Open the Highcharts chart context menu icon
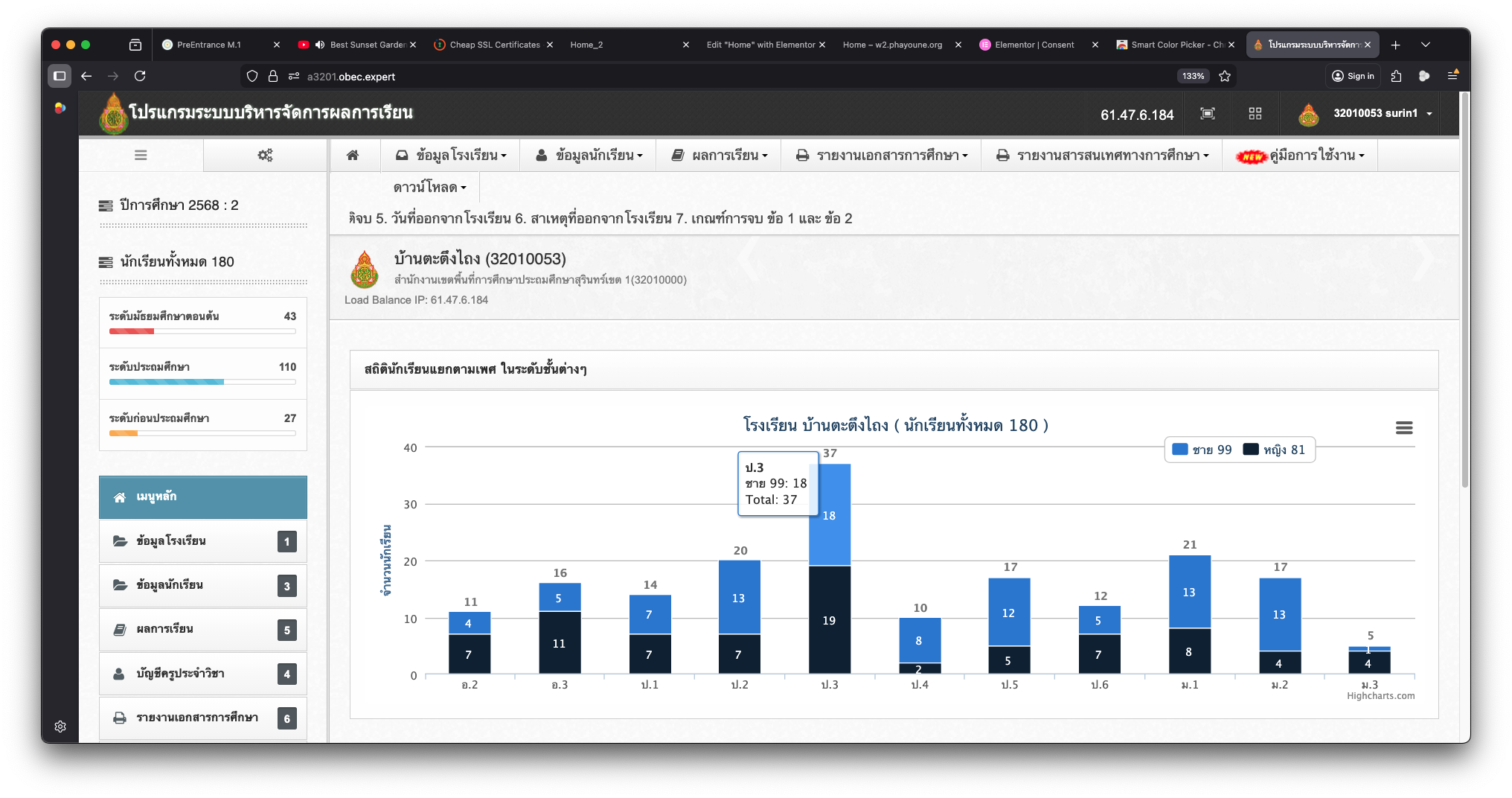The width and height of the screenshot is (1512, 798). click(x=1403, y=427)
